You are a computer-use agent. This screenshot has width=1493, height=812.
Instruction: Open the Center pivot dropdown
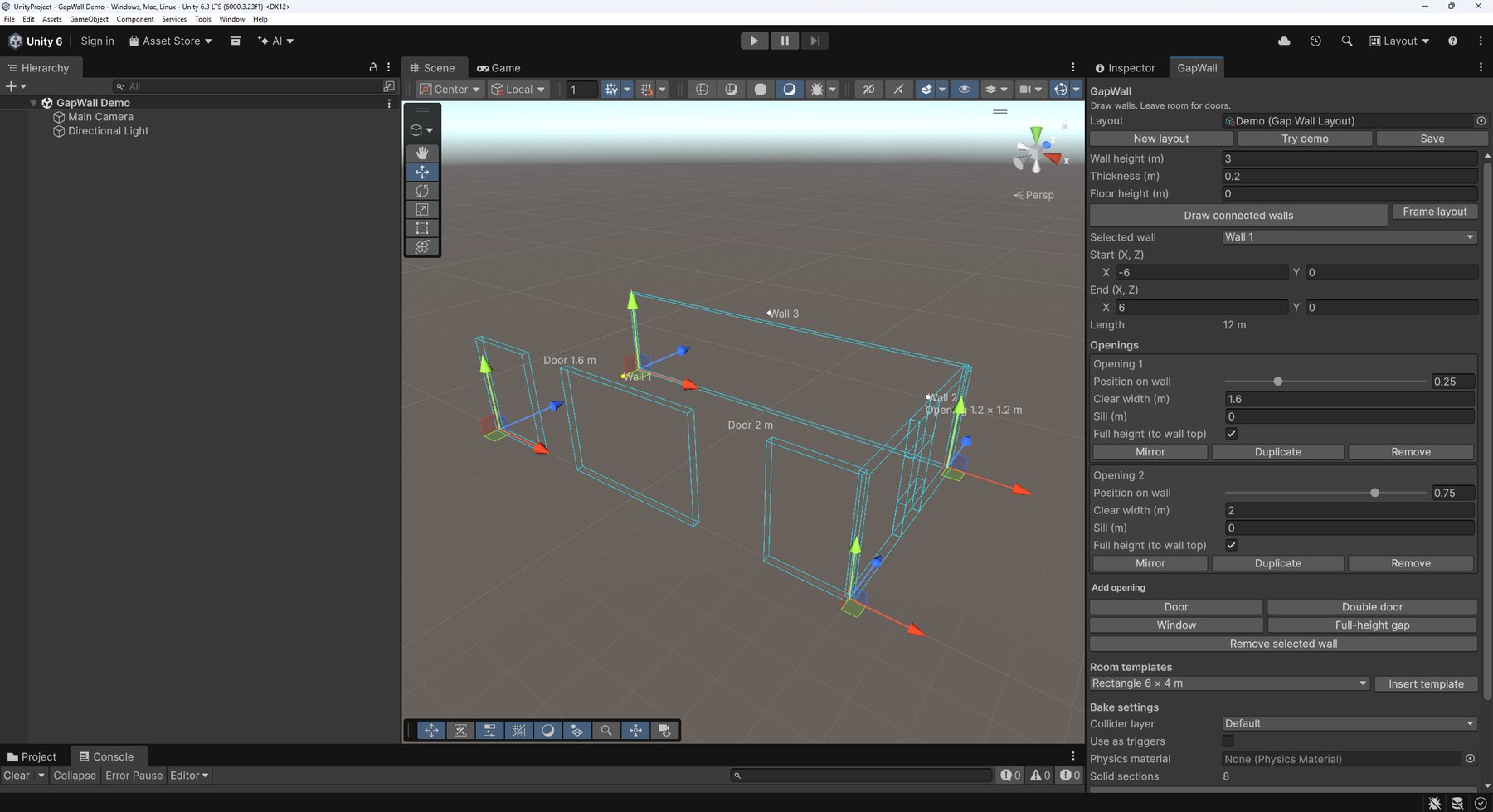click(450, 90)
